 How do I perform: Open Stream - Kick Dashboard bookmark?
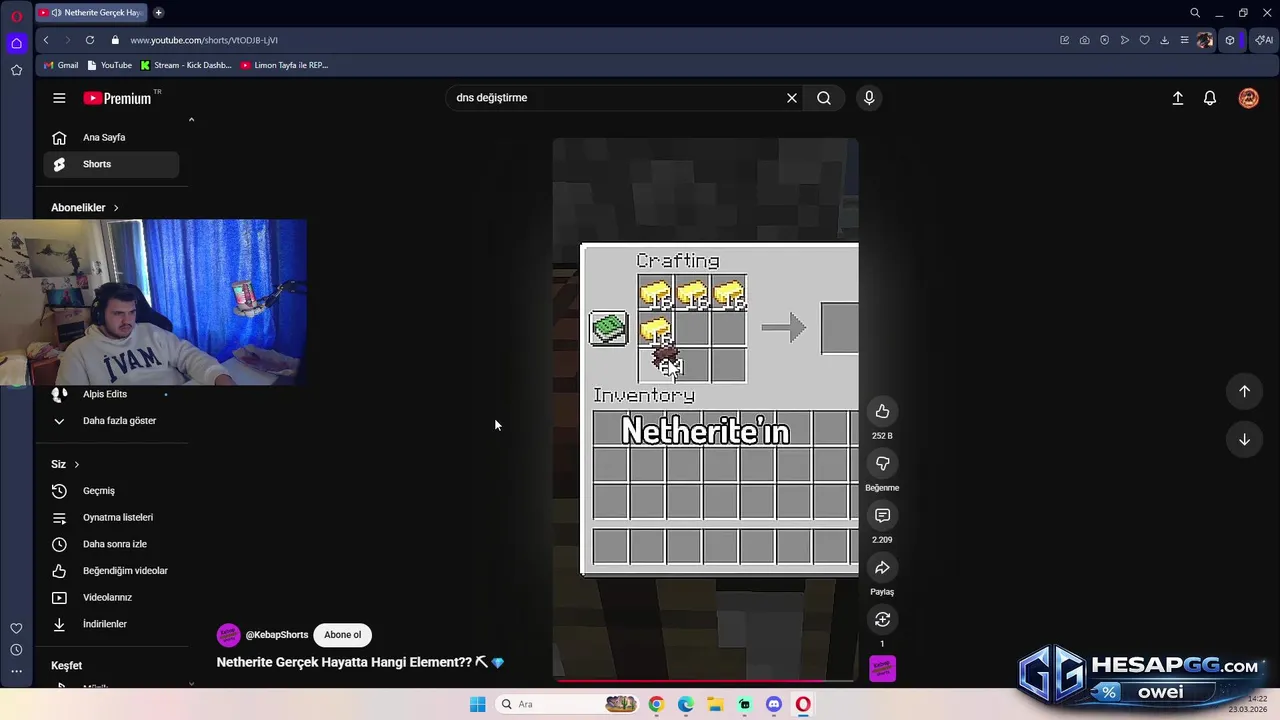(x=186, y=65)
